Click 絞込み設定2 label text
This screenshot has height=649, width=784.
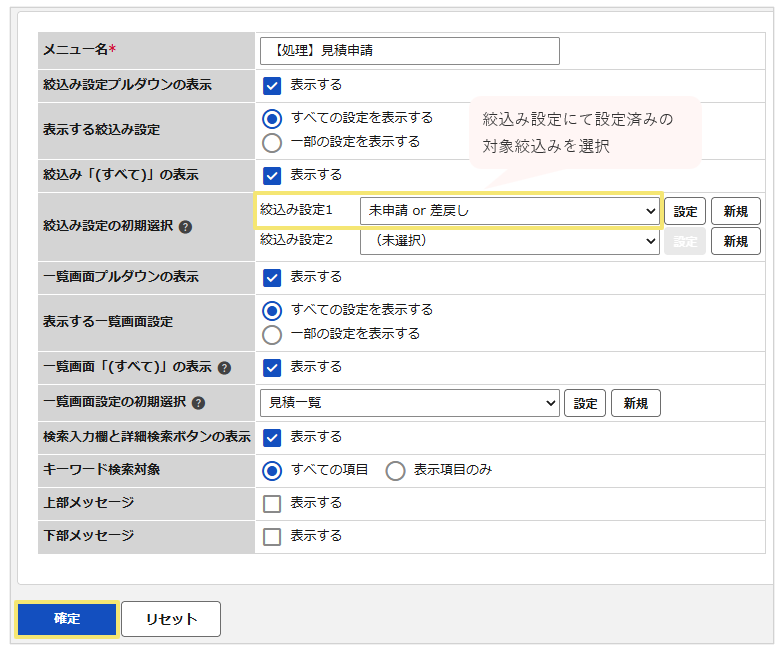click(296, 240)
